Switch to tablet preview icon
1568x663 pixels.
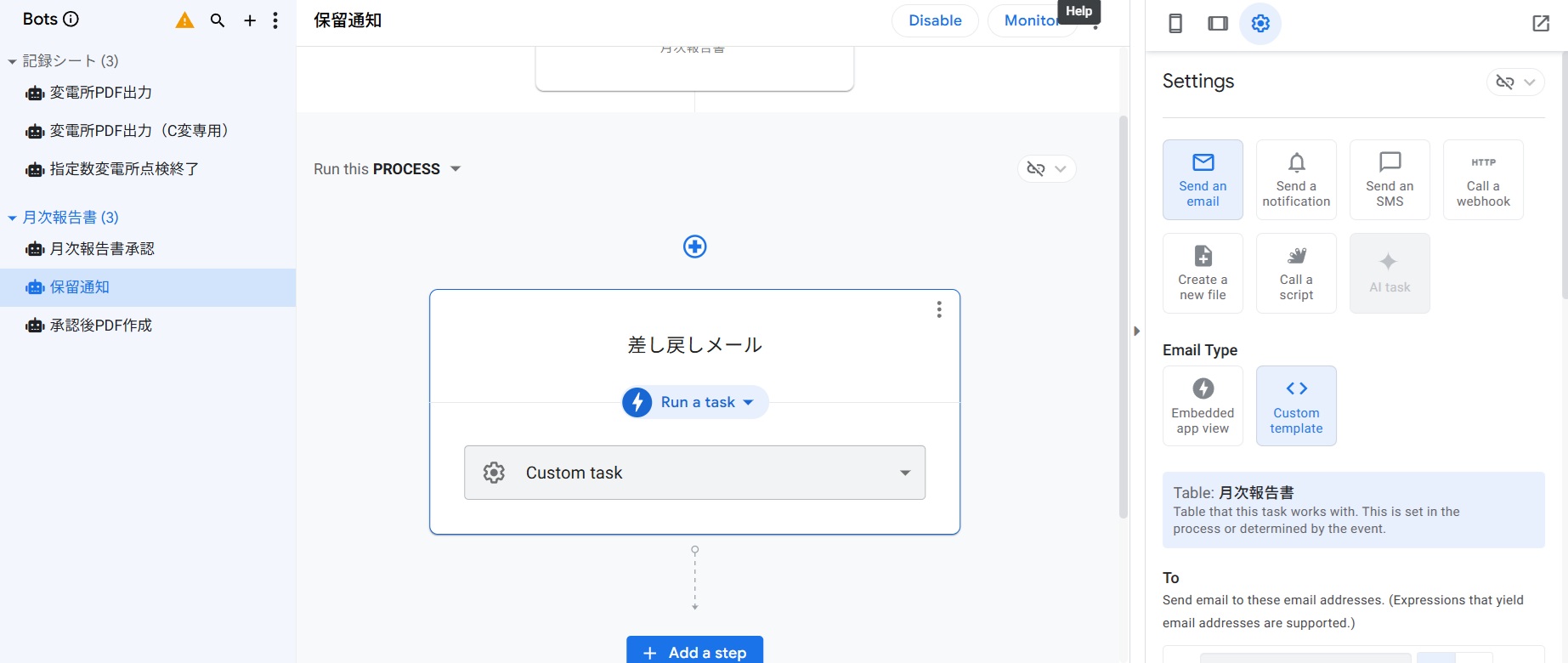1218,23
